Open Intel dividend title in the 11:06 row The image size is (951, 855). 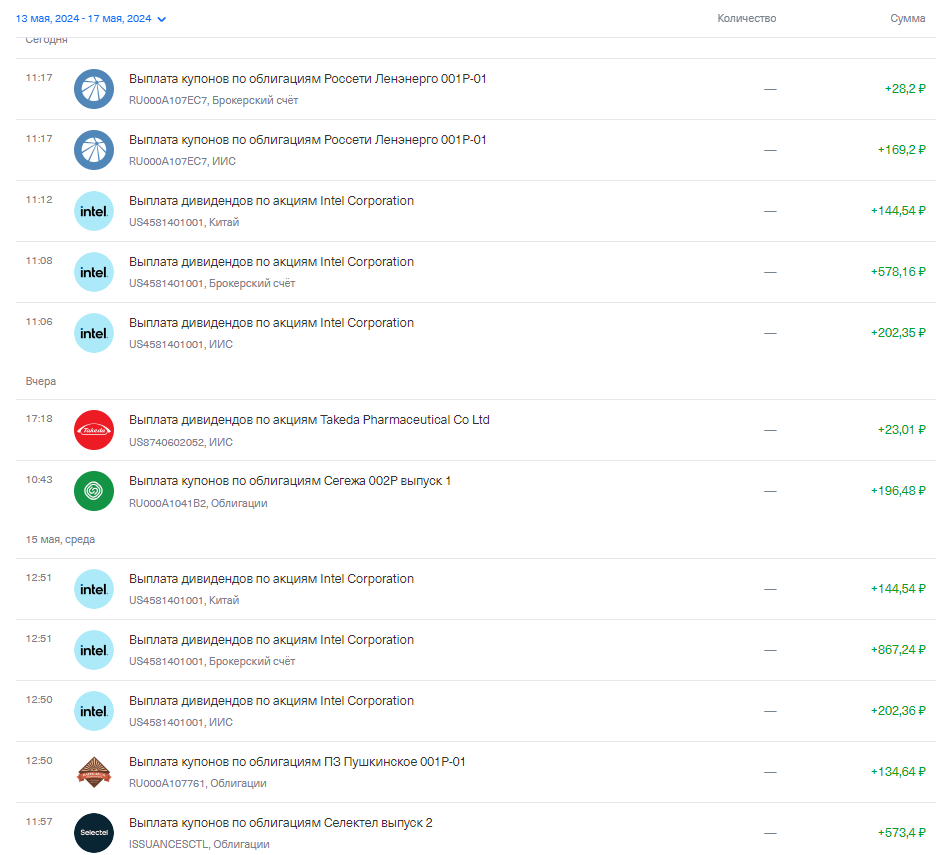[271, 323]
